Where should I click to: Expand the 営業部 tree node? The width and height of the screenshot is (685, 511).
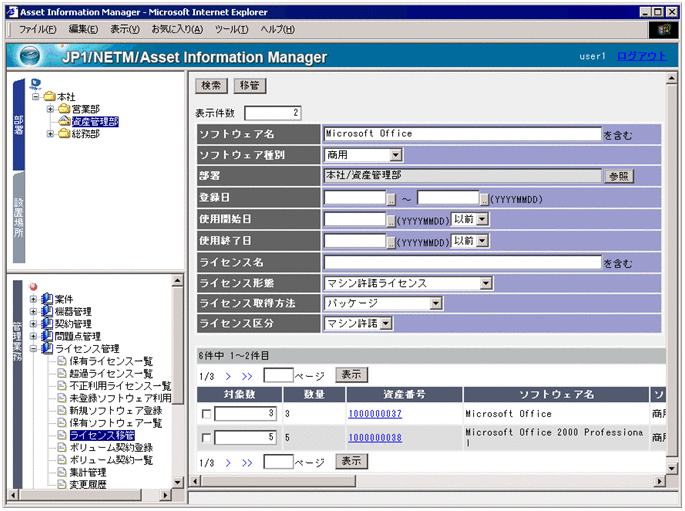pyautogui.click(x=51, y=109)
